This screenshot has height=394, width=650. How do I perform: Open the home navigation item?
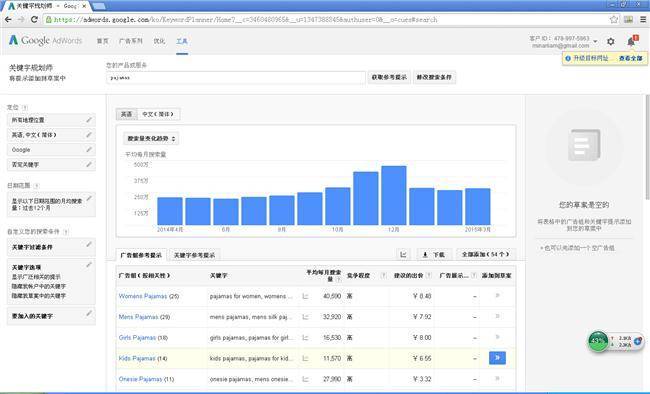[x=102, y=41]
